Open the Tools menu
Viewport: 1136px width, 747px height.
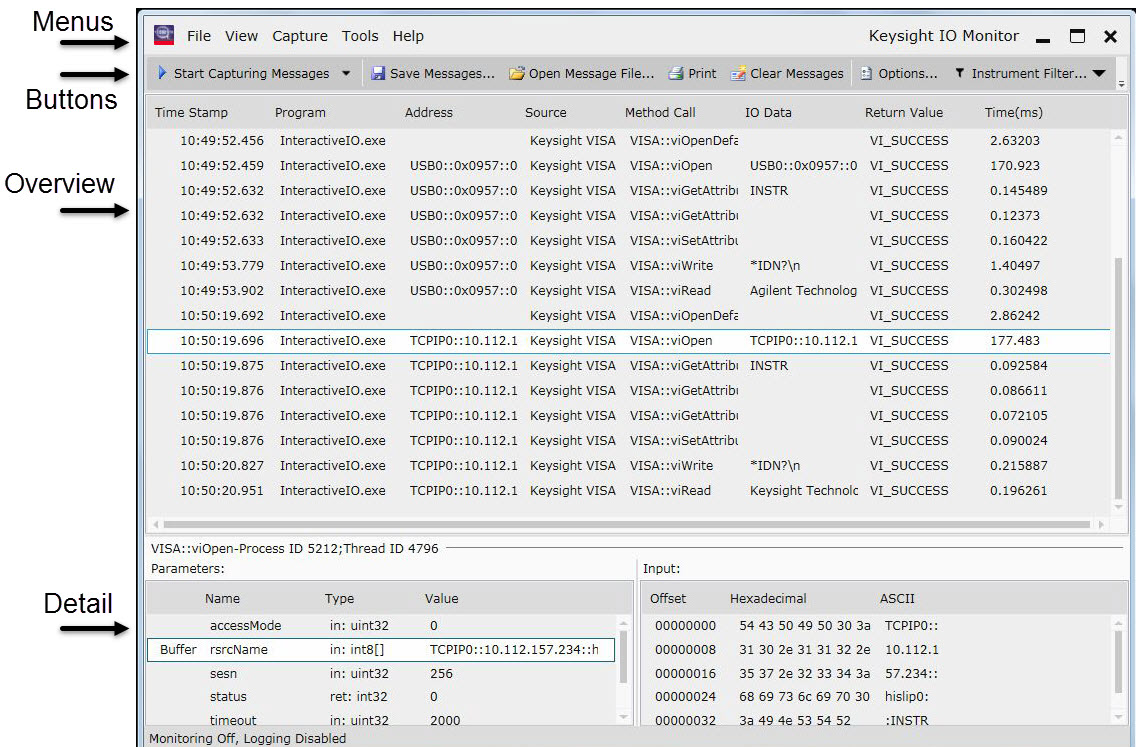coord(360,36)
